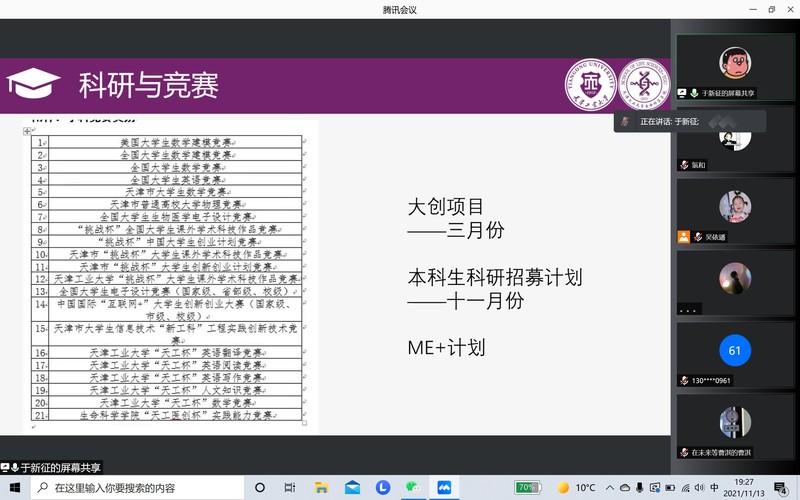Open the notification center icon

pyautogui.click(x=781, y=488)
